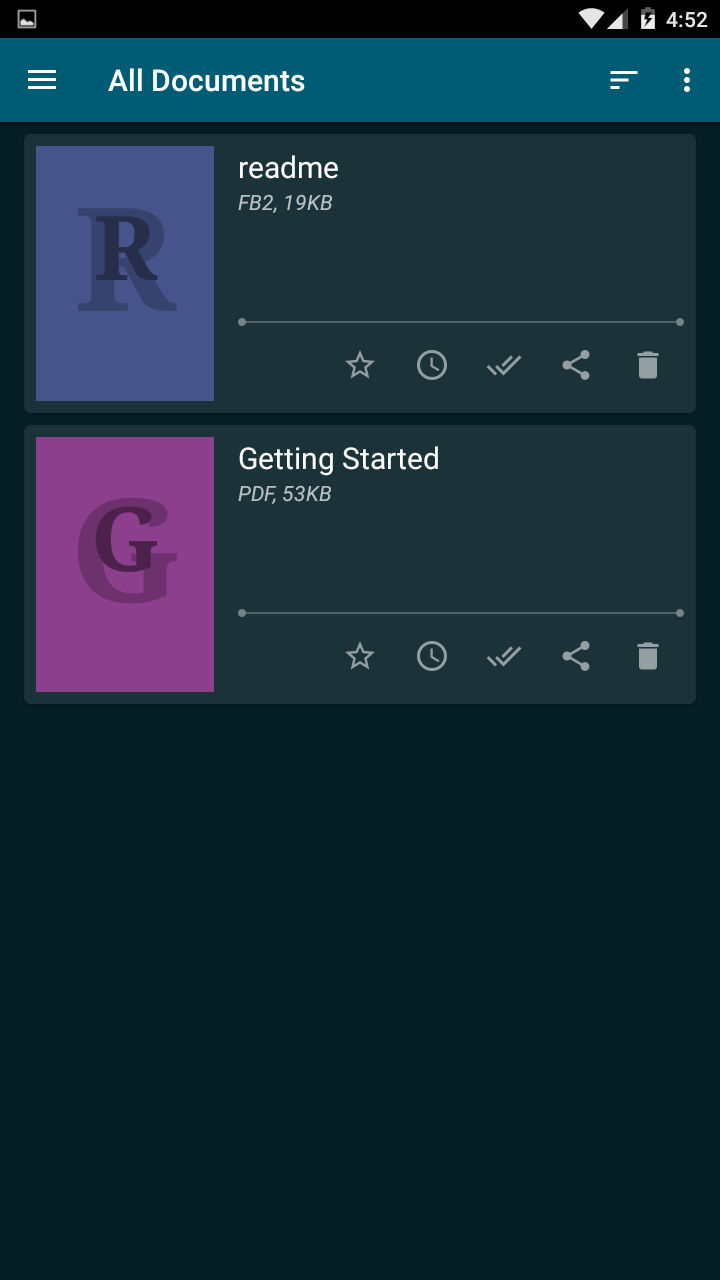Share the readme document
Screen dimensions: 720x1280
(576, 365)
